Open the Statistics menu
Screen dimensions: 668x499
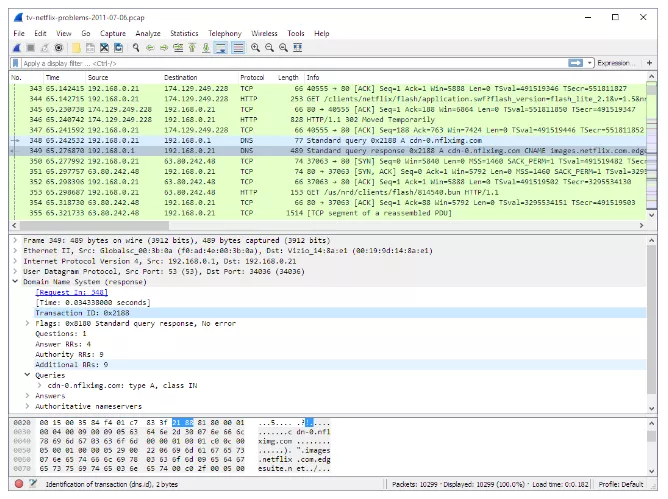click(x=184, y=33)
